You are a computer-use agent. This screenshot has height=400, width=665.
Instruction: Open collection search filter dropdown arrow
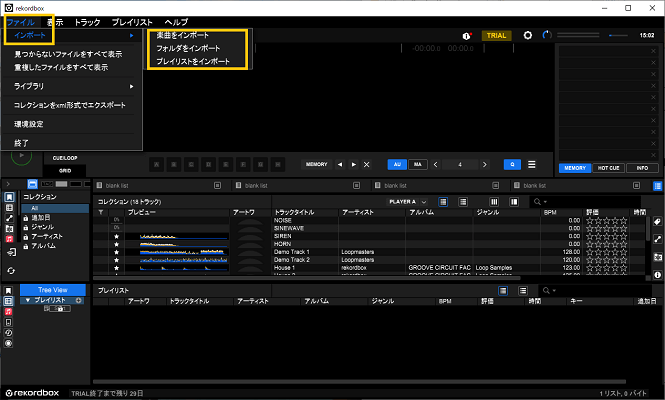pos(545,202)
